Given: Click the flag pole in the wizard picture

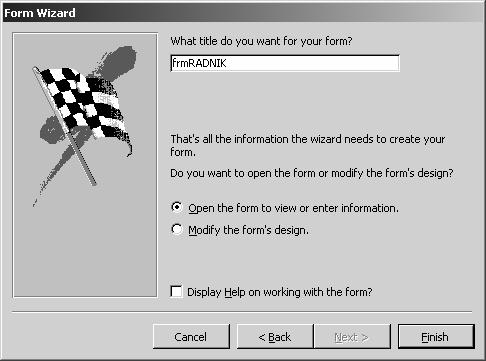Looking at the screenshot, I should tap(65, 126).
